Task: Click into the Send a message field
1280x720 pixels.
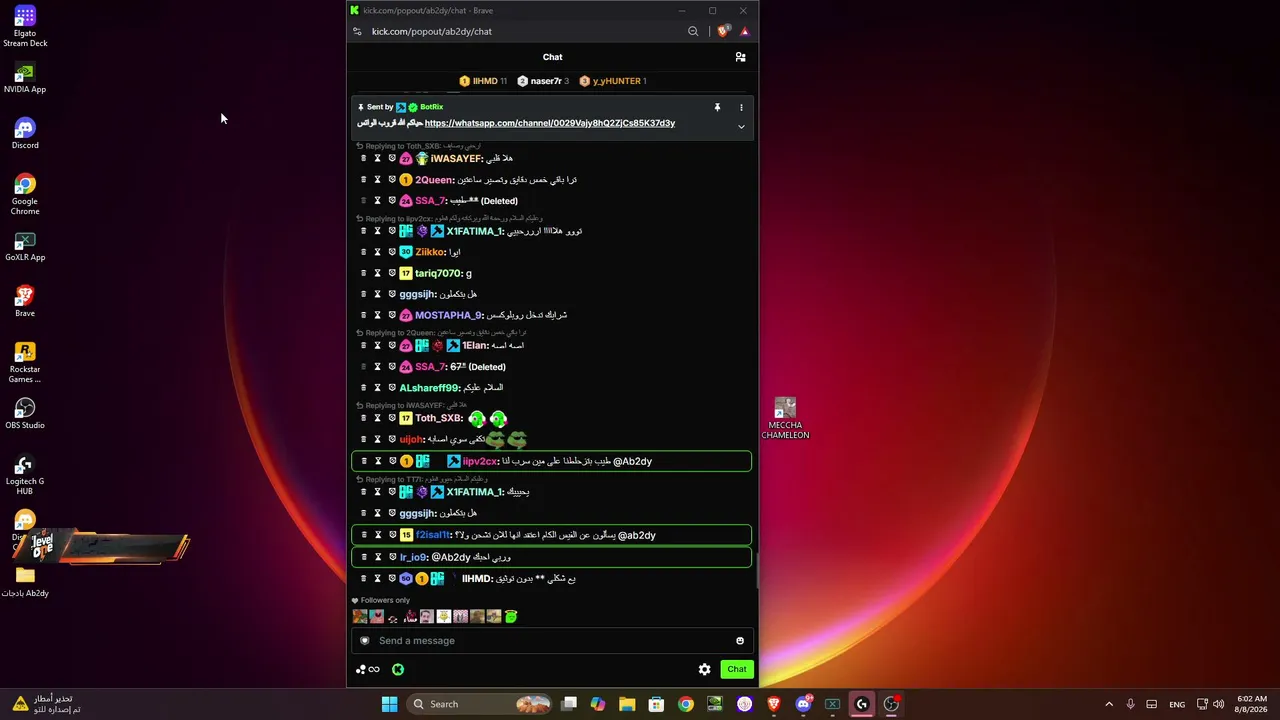Action: 552,641
